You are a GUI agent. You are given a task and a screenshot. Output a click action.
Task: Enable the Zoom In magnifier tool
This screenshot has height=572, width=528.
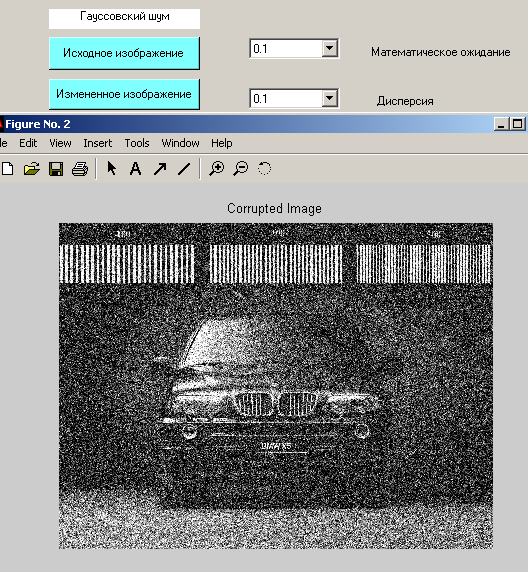pos(217,169)
